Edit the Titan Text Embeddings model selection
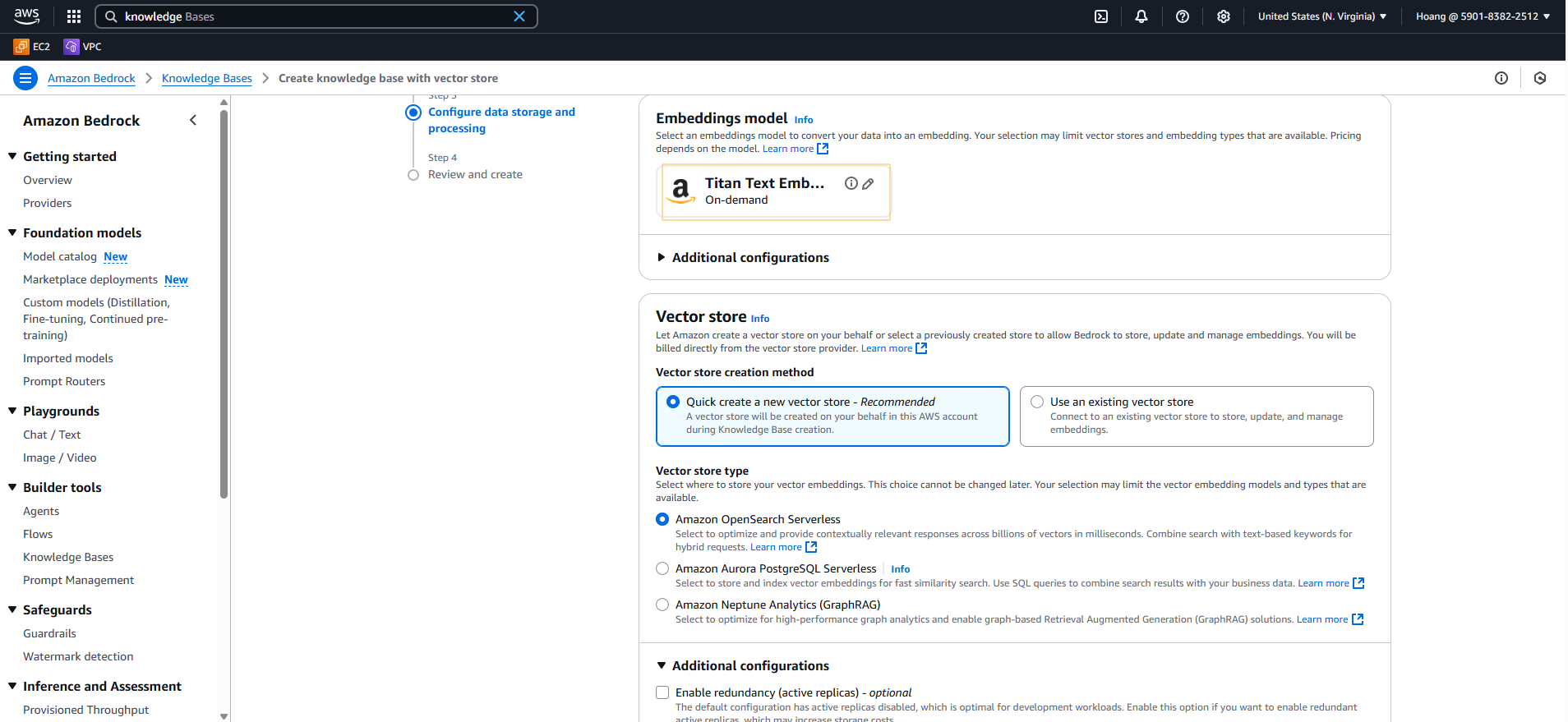Image resolution: width=1568 pixels, height=722 pixels. [x=868, y=183]
